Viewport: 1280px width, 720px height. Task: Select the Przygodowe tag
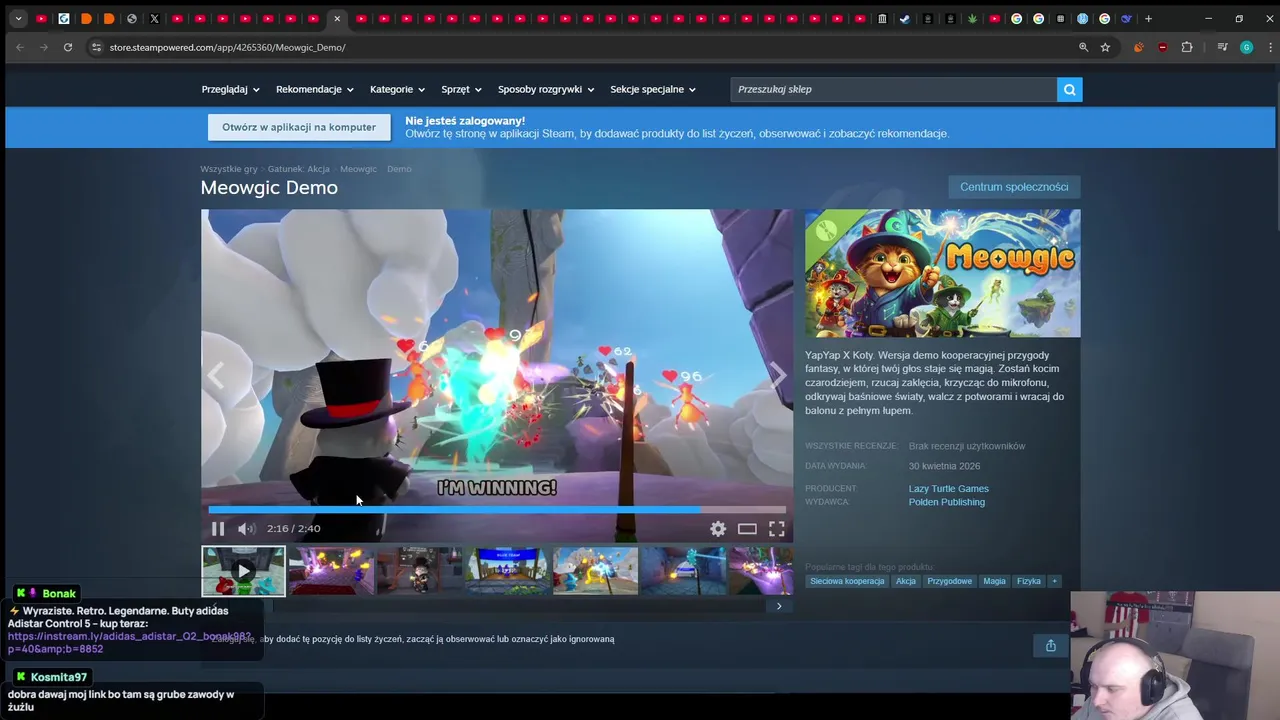[949, 581]
